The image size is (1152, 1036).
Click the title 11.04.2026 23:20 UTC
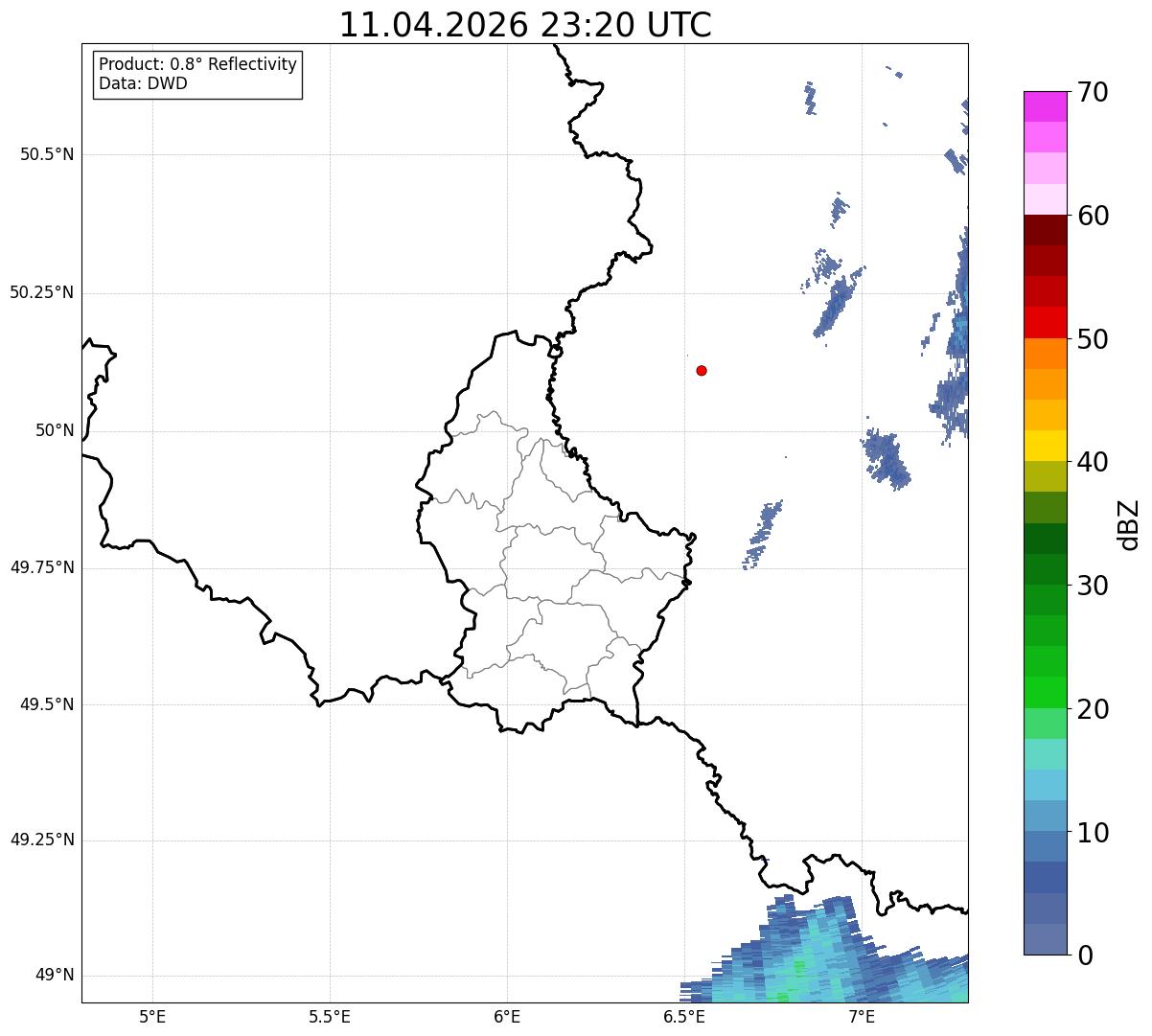[525, 25]
